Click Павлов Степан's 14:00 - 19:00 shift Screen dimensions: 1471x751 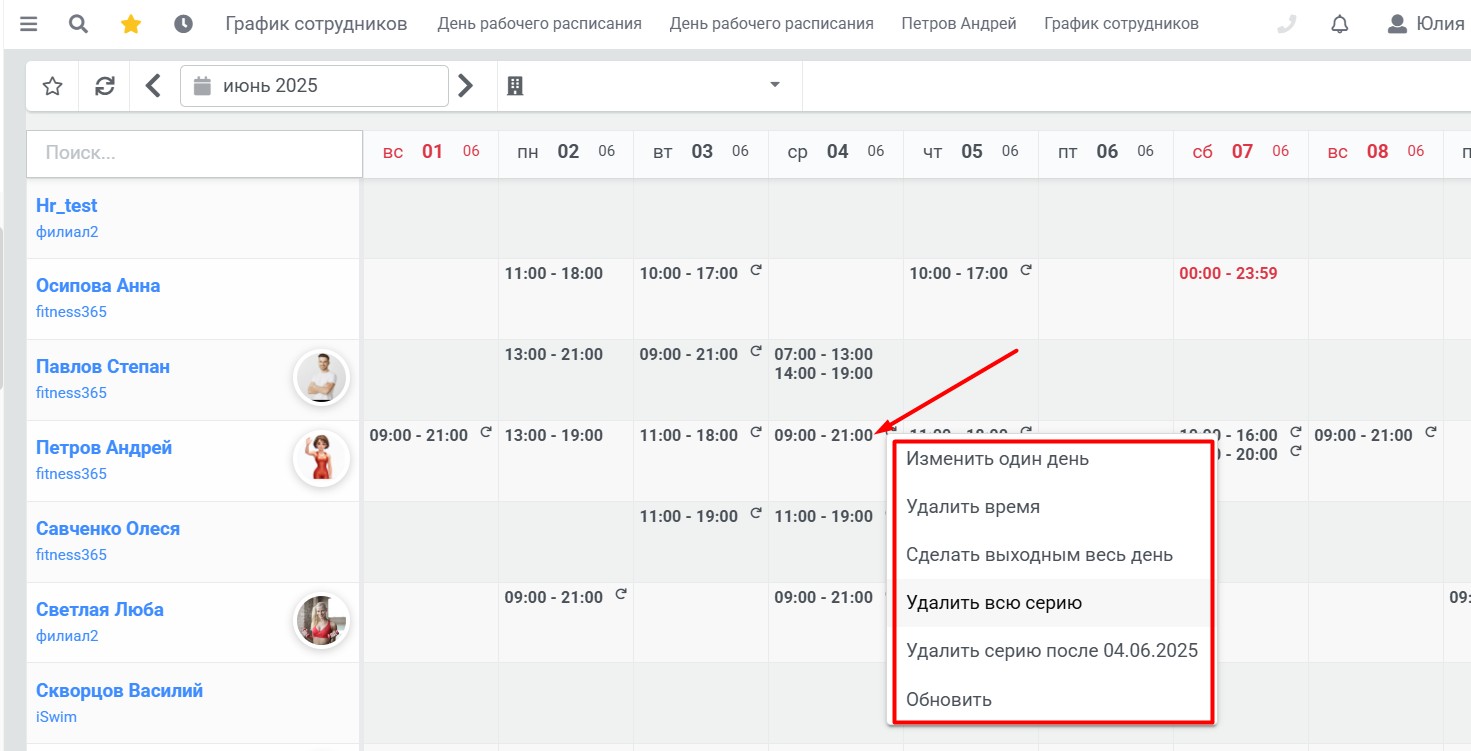click(823, 373)
